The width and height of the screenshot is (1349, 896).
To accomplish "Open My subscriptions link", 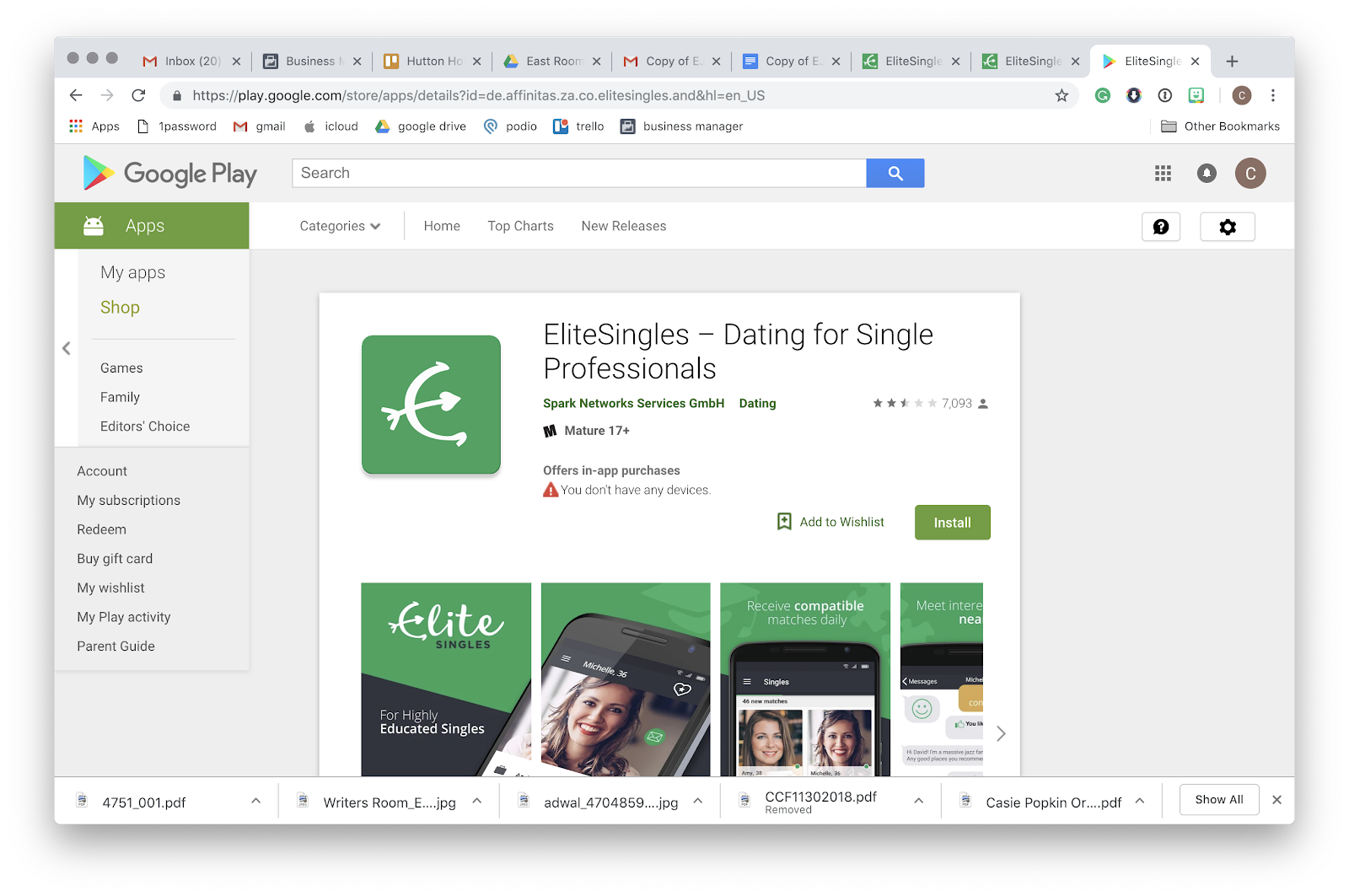I will coord(128,501).
